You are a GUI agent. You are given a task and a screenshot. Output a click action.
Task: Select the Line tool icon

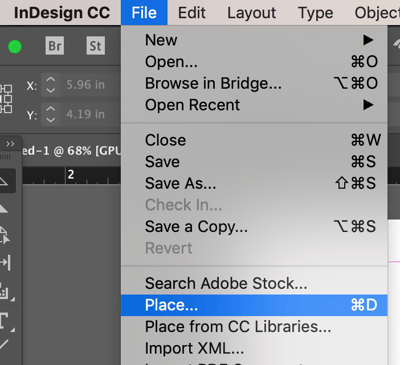4,345
